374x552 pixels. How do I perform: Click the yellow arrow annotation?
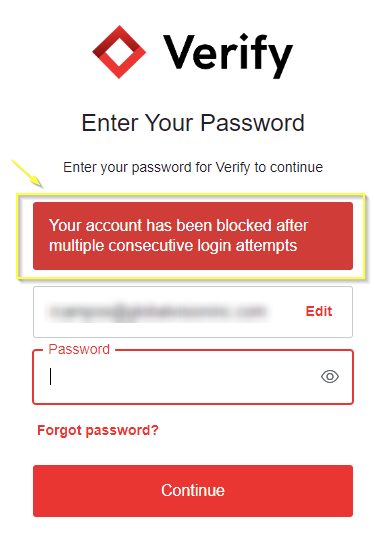pos(27,173)
